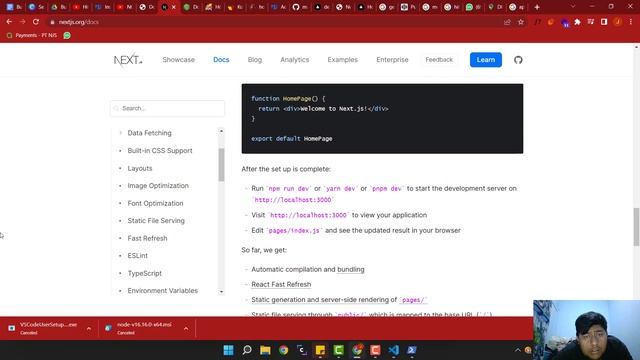Open Layouts docs page
The height and width of the screenshot is (360, 640).
click(x=140, y=168)
